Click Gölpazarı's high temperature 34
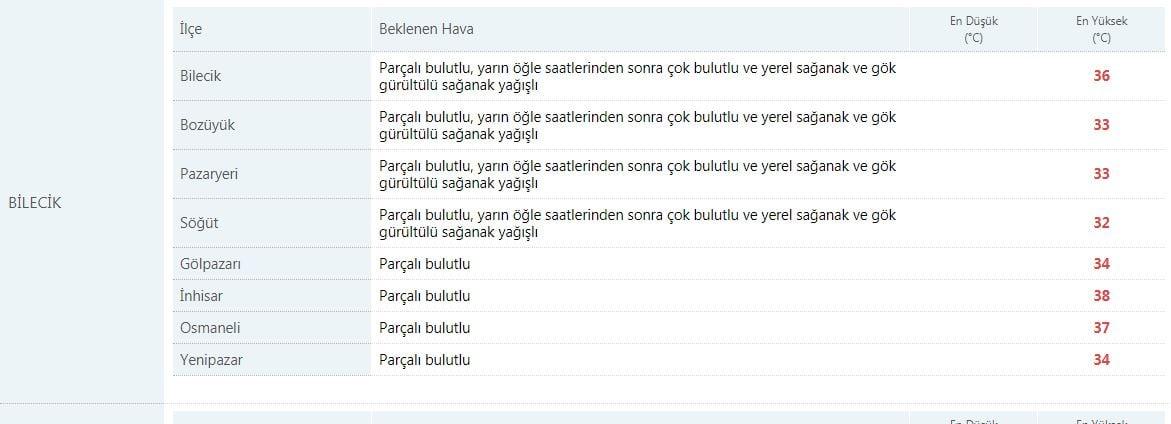 coord(1101,264)
